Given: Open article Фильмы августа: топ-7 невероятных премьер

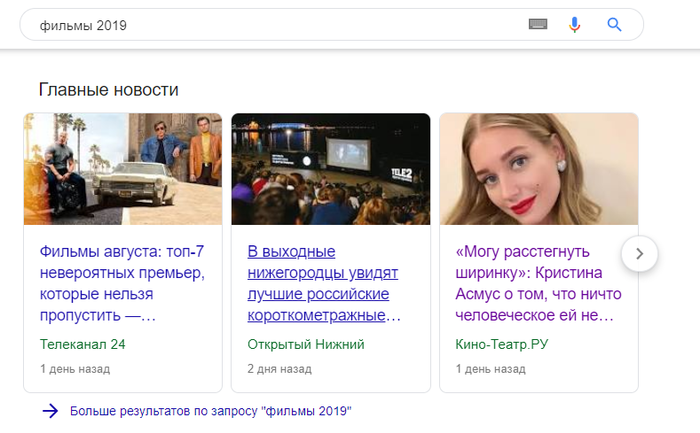Looking at the screenshot, I should pos(122,283).
